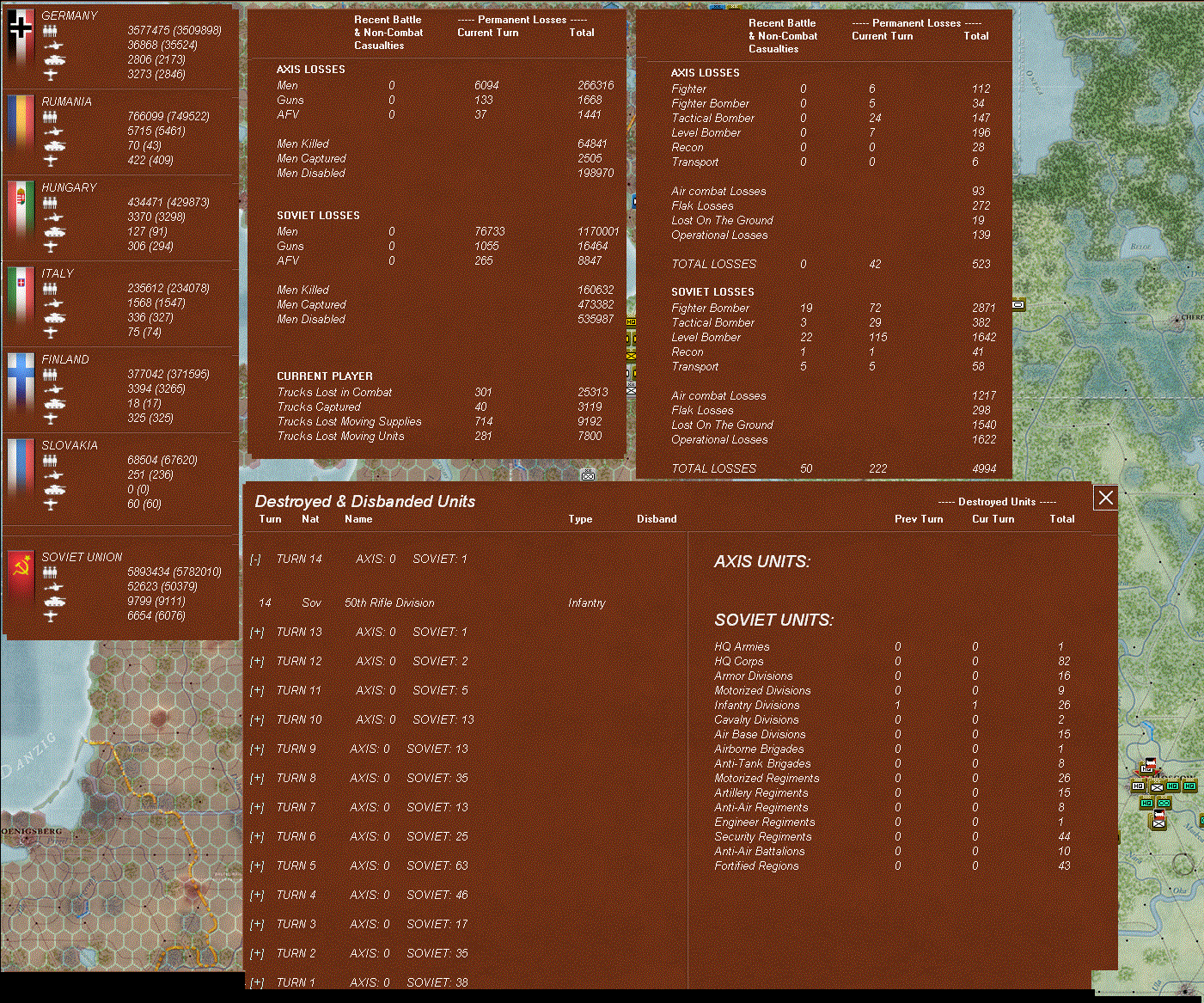
Task: Click the Fortified Regions row label
Action: pos(756,866)
